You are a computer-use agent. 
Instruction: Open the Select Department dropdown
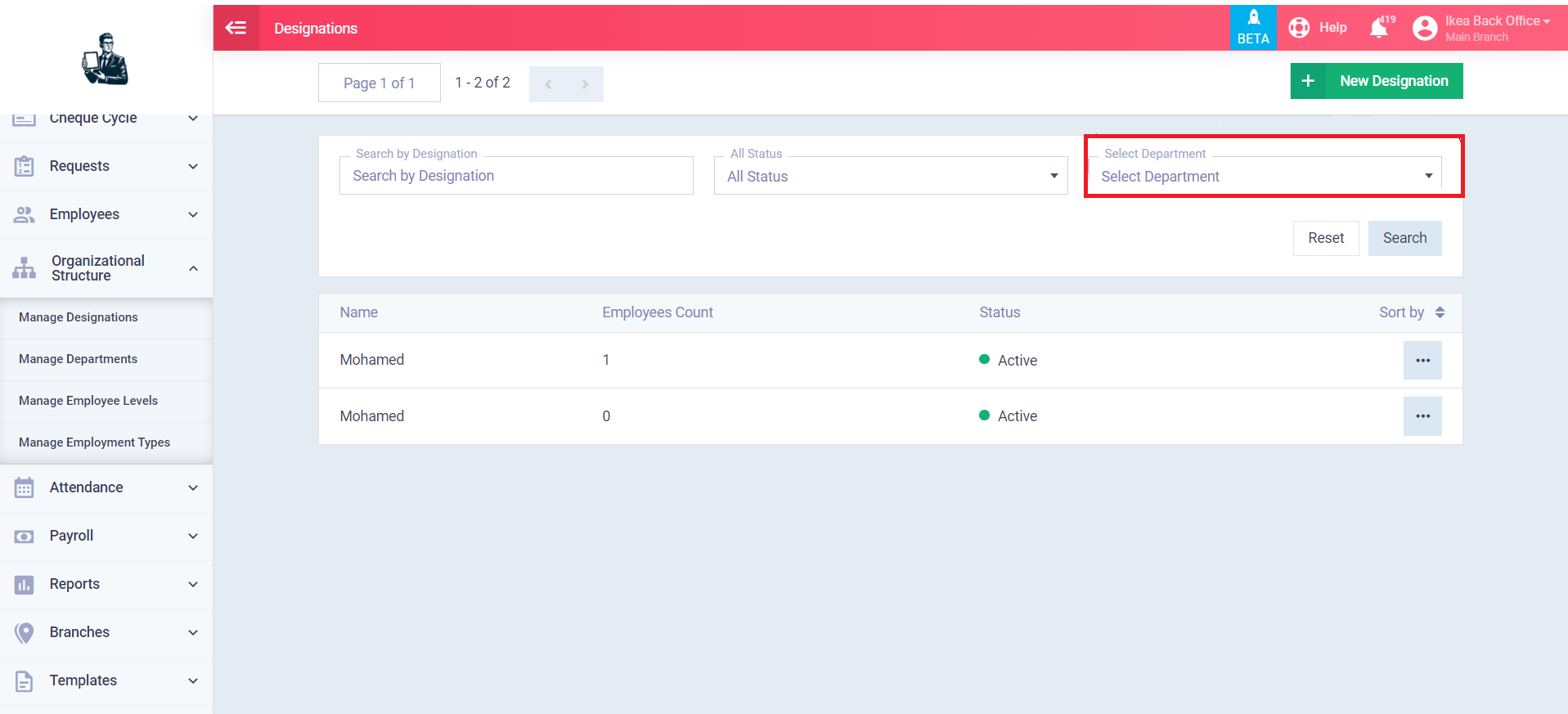[1265, 176]
